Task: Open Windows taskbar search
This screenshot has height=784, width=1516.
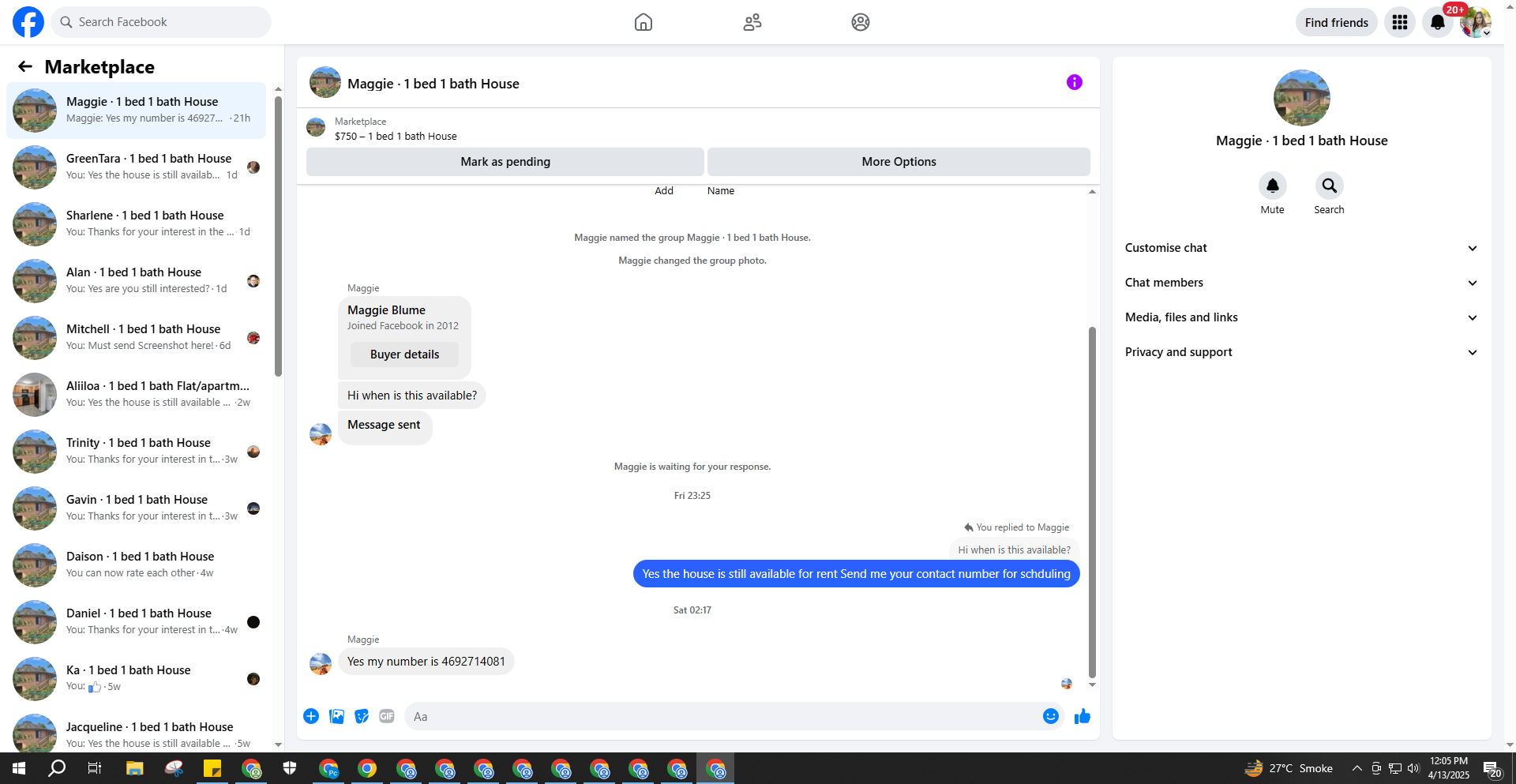Action: (57, 768)
